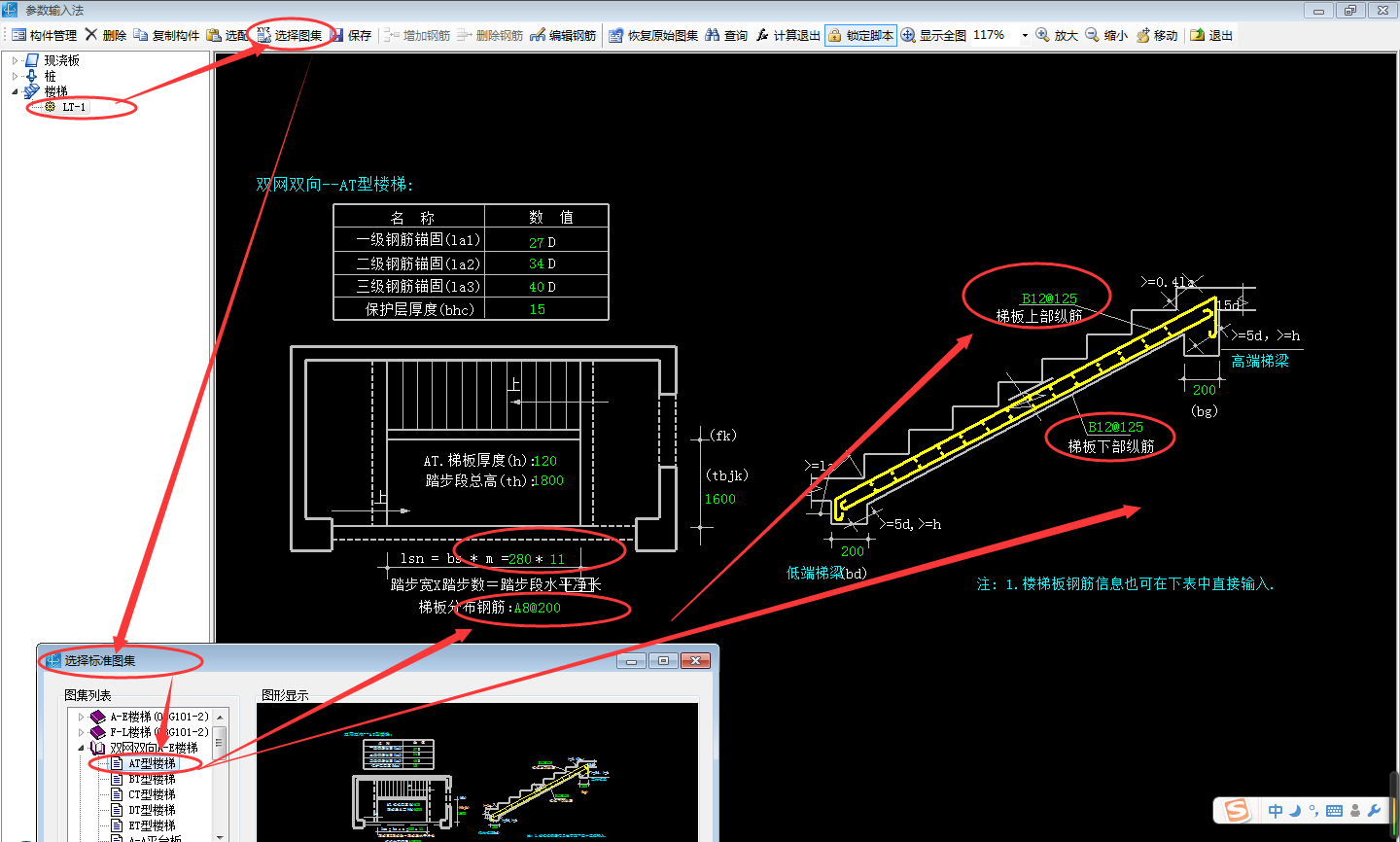Select the A-E楼梯 atlas book item
1400x842 pixels.
pos(158,717)
